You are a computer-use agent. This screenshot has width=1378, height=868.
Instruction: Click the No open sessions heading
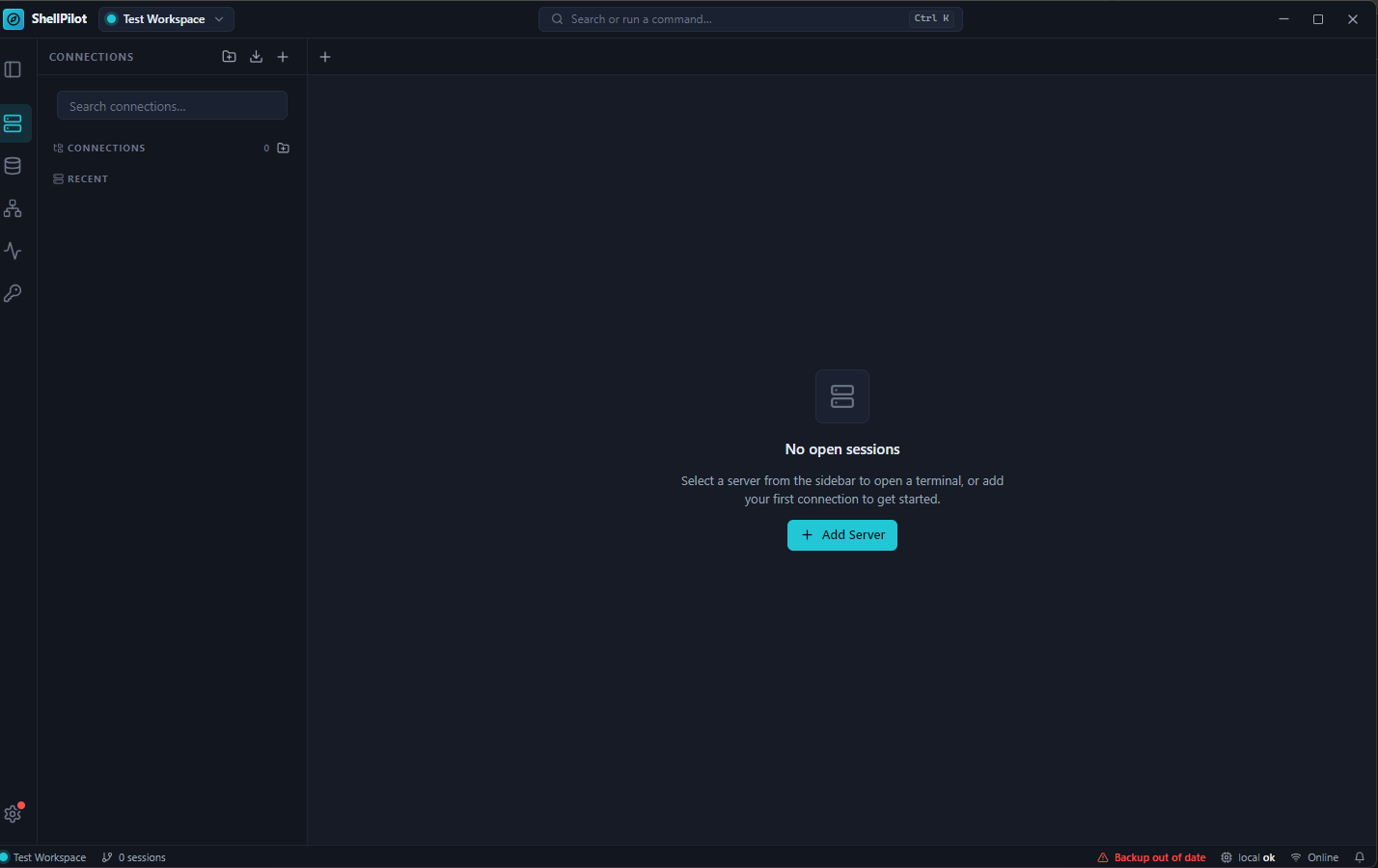point(842,449)
